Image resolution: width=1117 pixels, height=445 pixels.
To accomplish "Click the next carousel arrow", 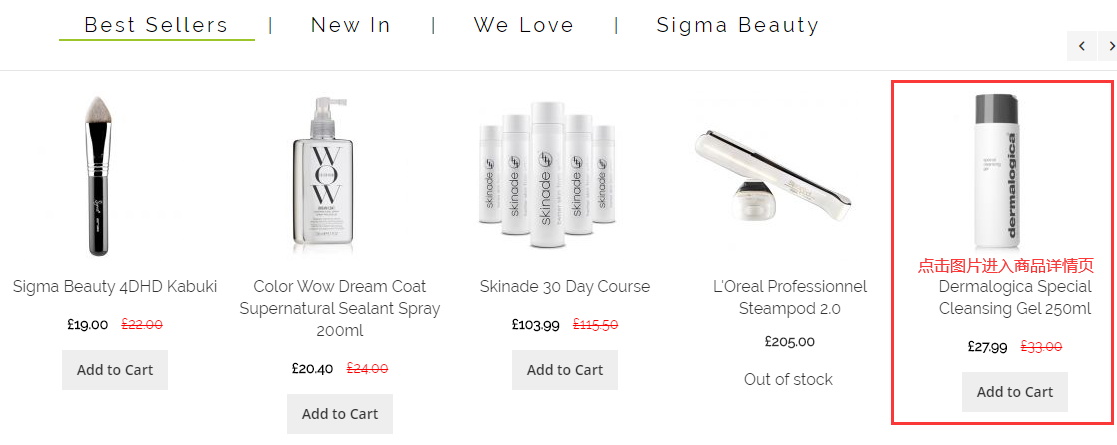I will coord(1109,46).
